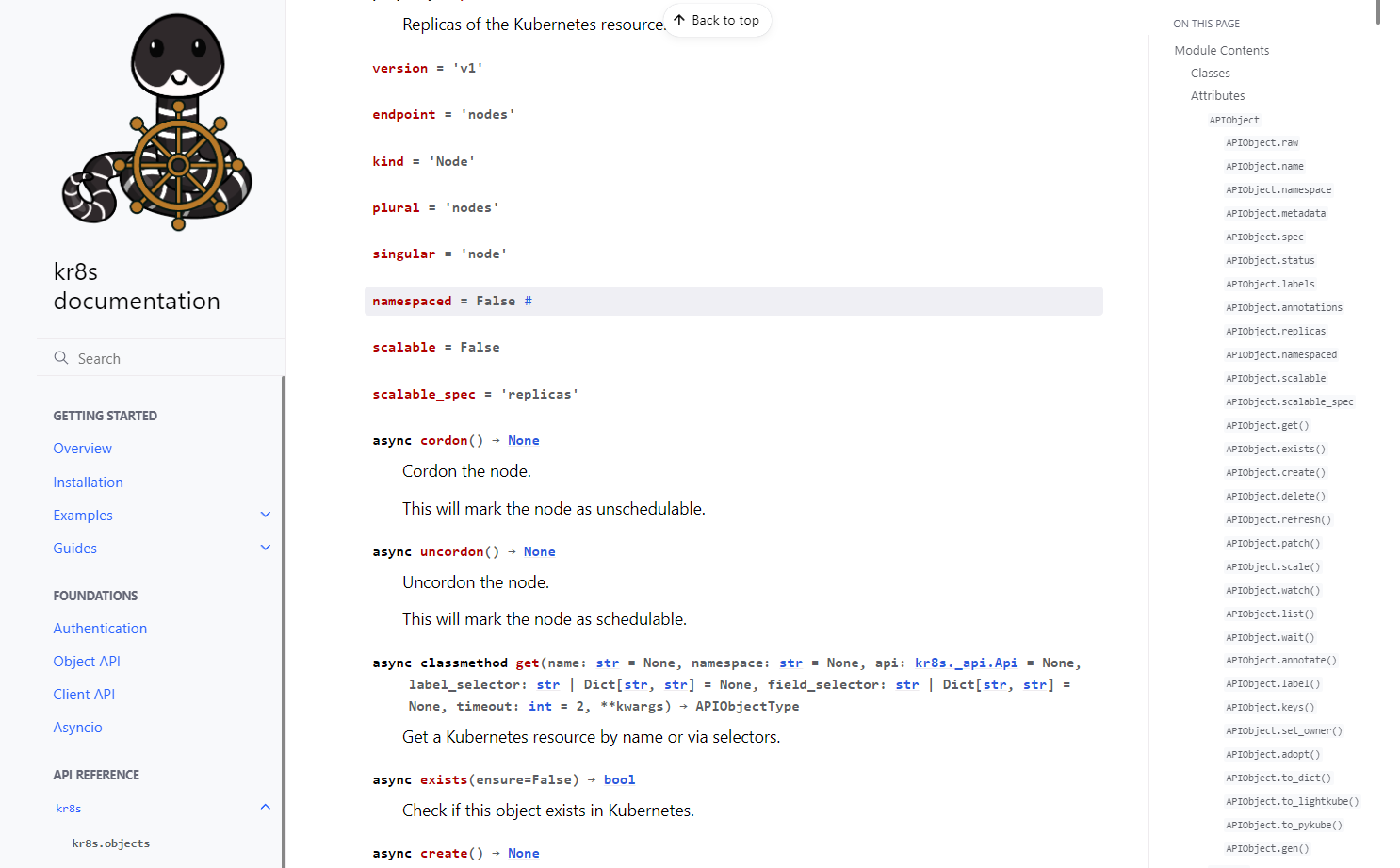
Task: Jump to APIObject.scalable in outline
Action: pos(1276,379)
